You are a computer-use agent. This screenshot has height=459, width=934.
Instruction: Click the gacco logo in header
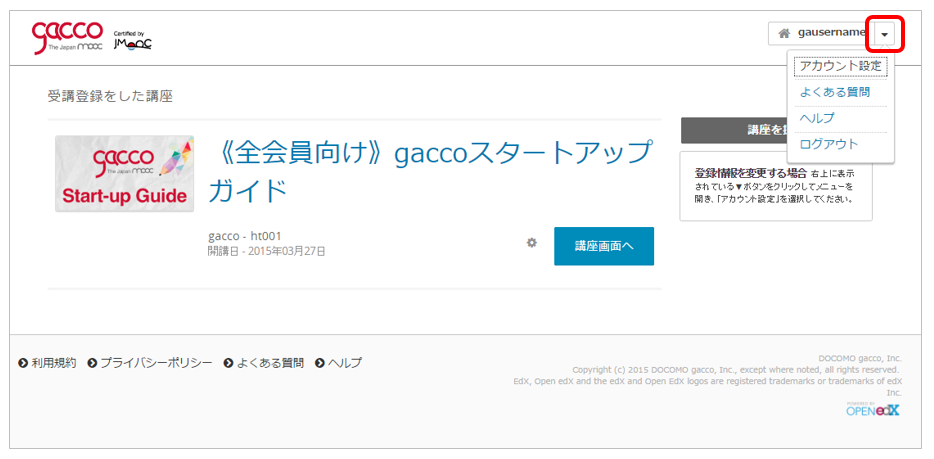67,38
